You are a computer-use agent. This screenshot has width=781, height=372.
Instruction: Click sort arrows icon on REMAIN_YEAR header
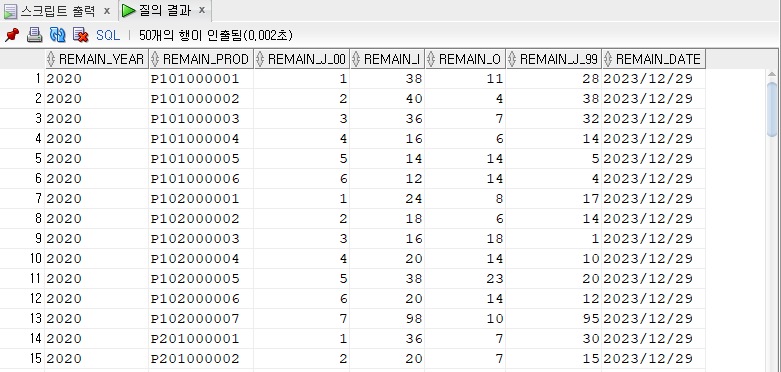point(51,59)
